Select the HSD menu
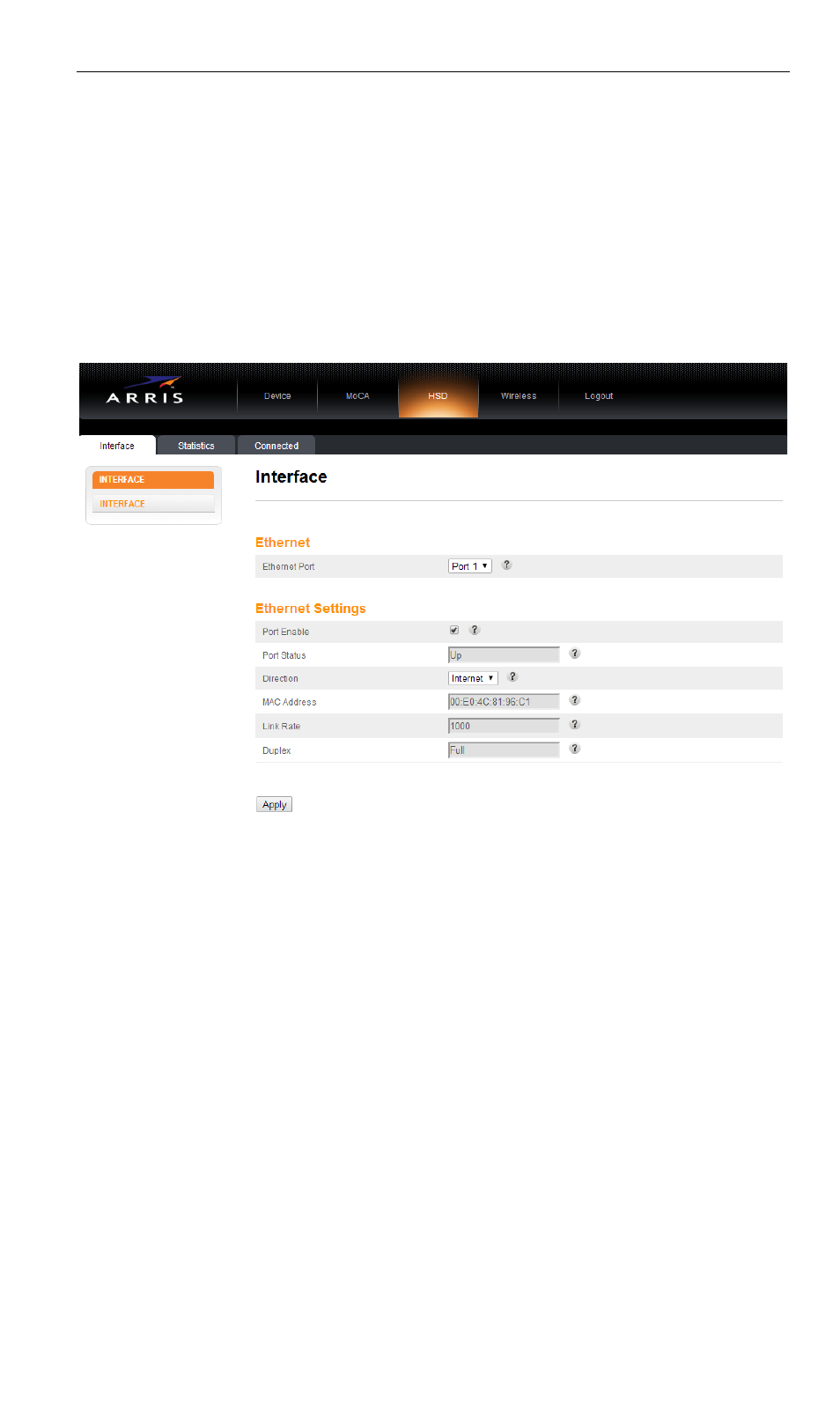The image size is (840, 1418). (x=438, y=396)
